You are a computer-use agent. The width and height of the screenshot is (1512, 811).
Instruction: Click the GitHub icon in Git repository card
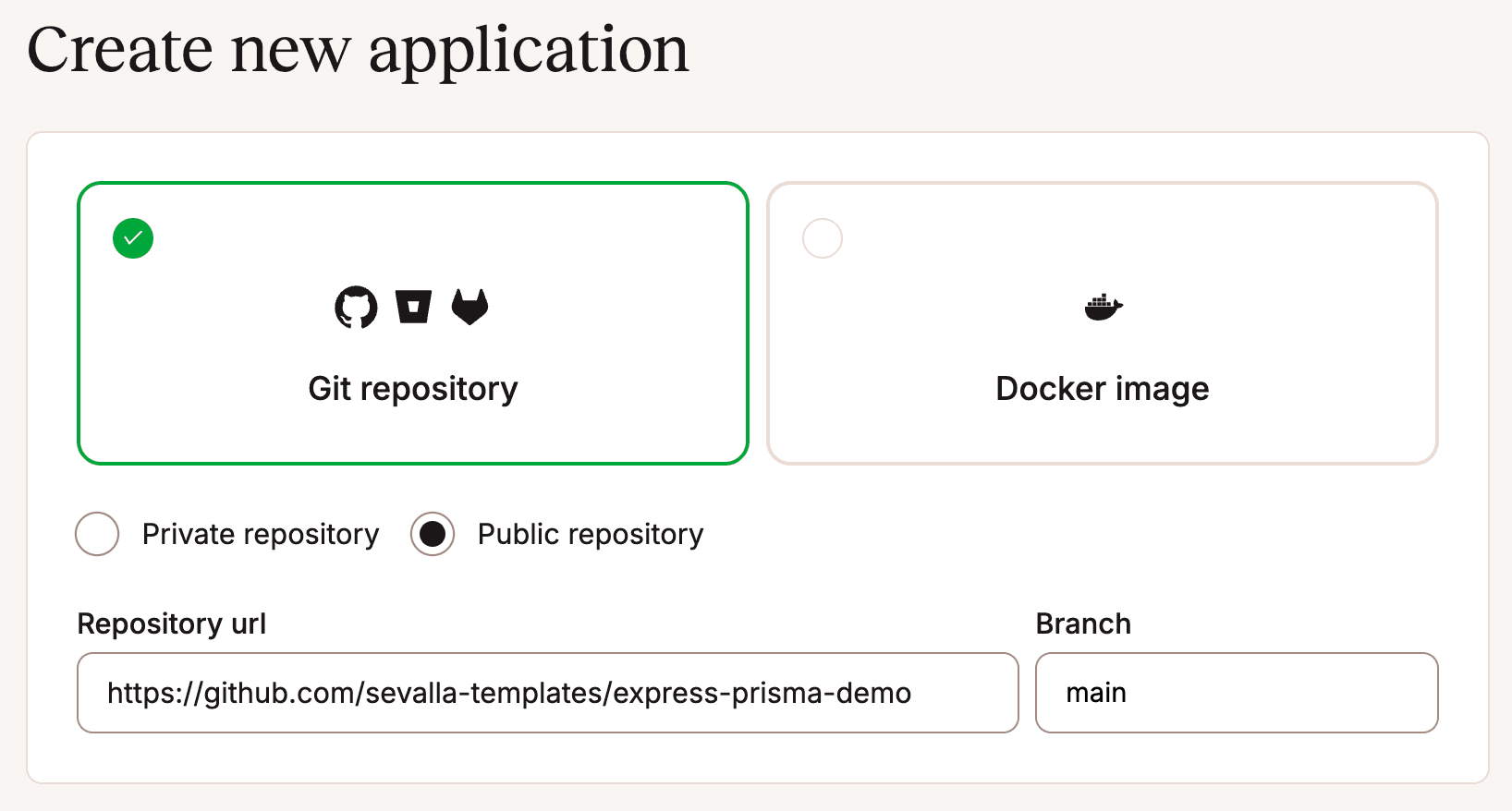coord(355,308)
